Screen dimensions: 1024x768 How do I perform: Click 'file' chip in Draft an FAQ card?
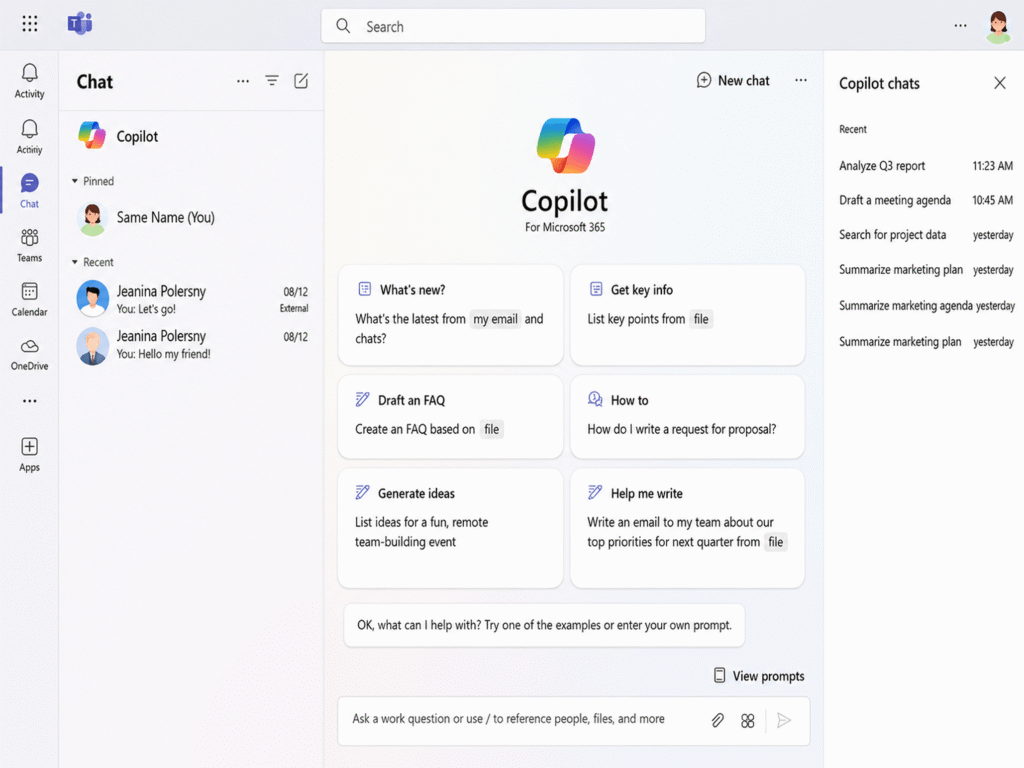click(491, 430)
